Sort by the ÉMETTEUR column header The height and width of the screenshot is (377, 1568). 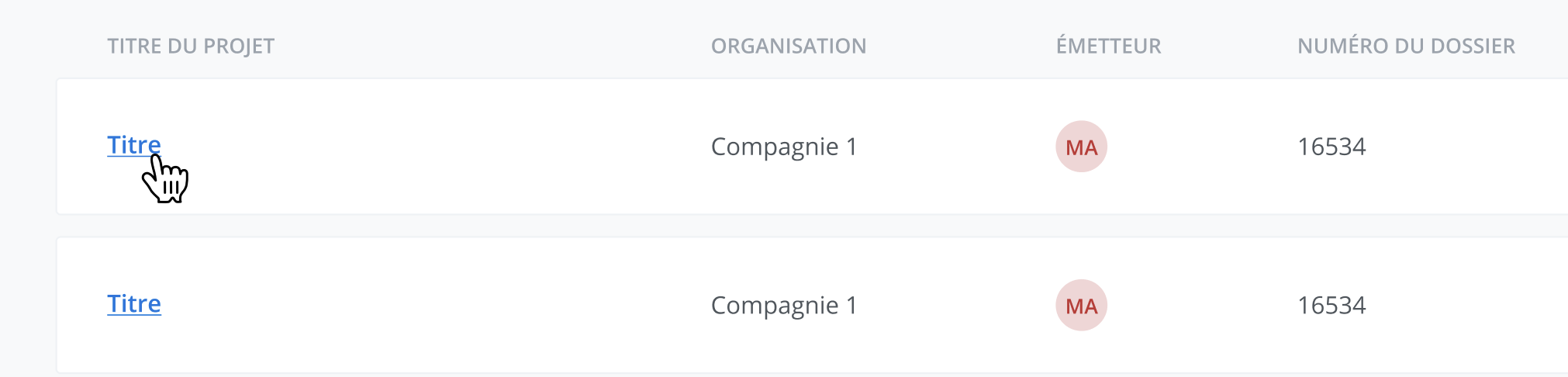(1108, 47)
